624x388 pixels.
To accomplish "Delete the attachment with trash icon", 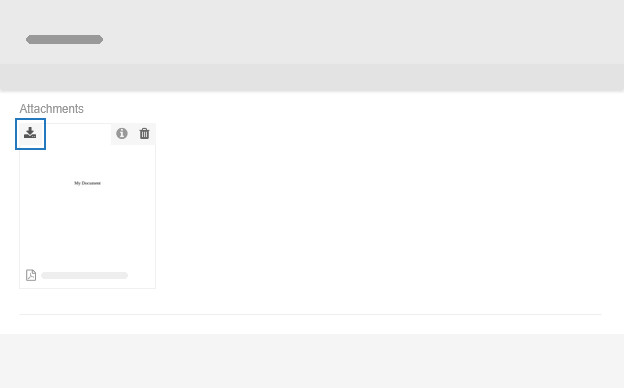I will pos(144,133).
